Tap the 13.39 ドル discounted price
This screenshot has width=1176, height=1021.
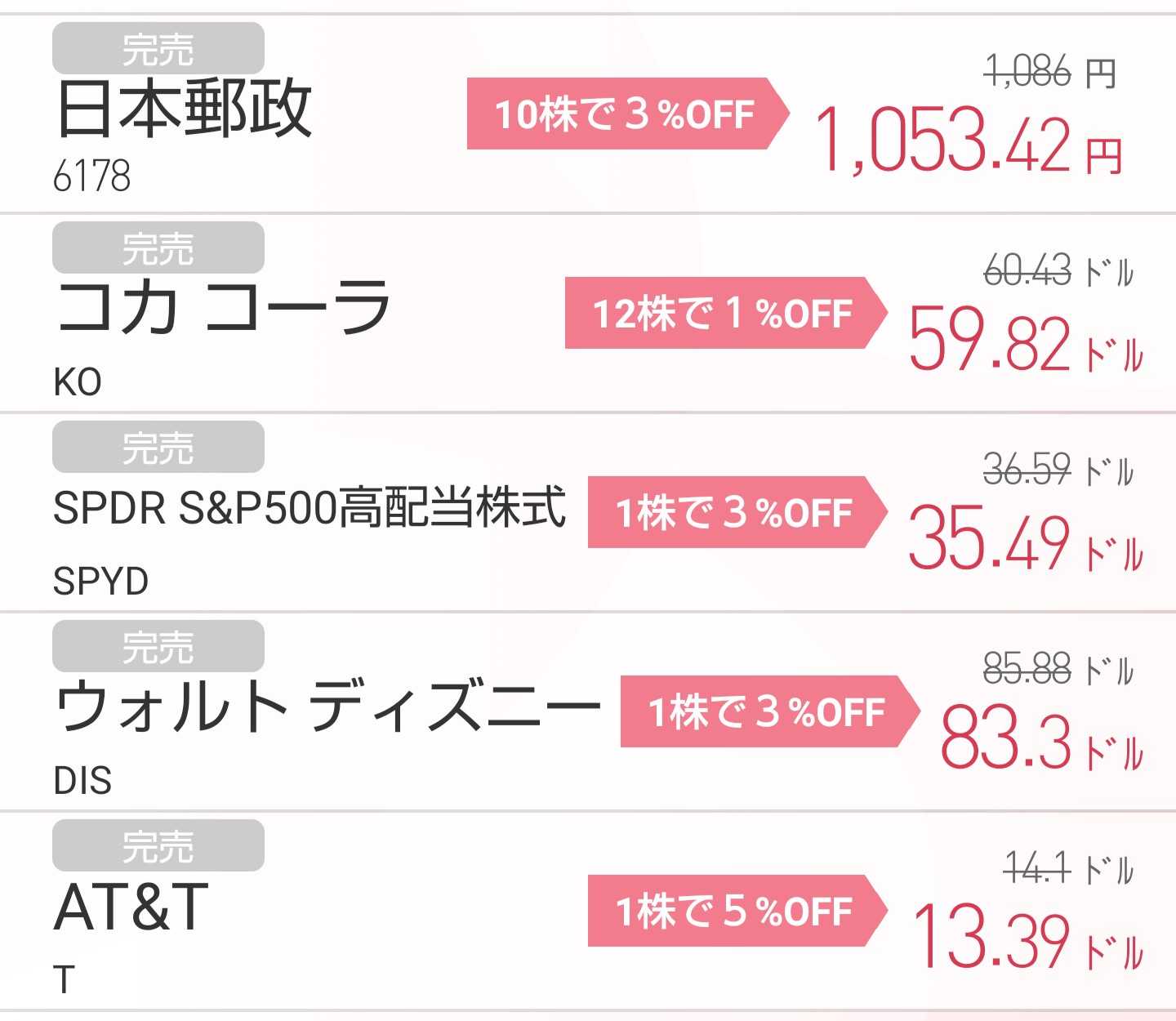[1027, 938]
